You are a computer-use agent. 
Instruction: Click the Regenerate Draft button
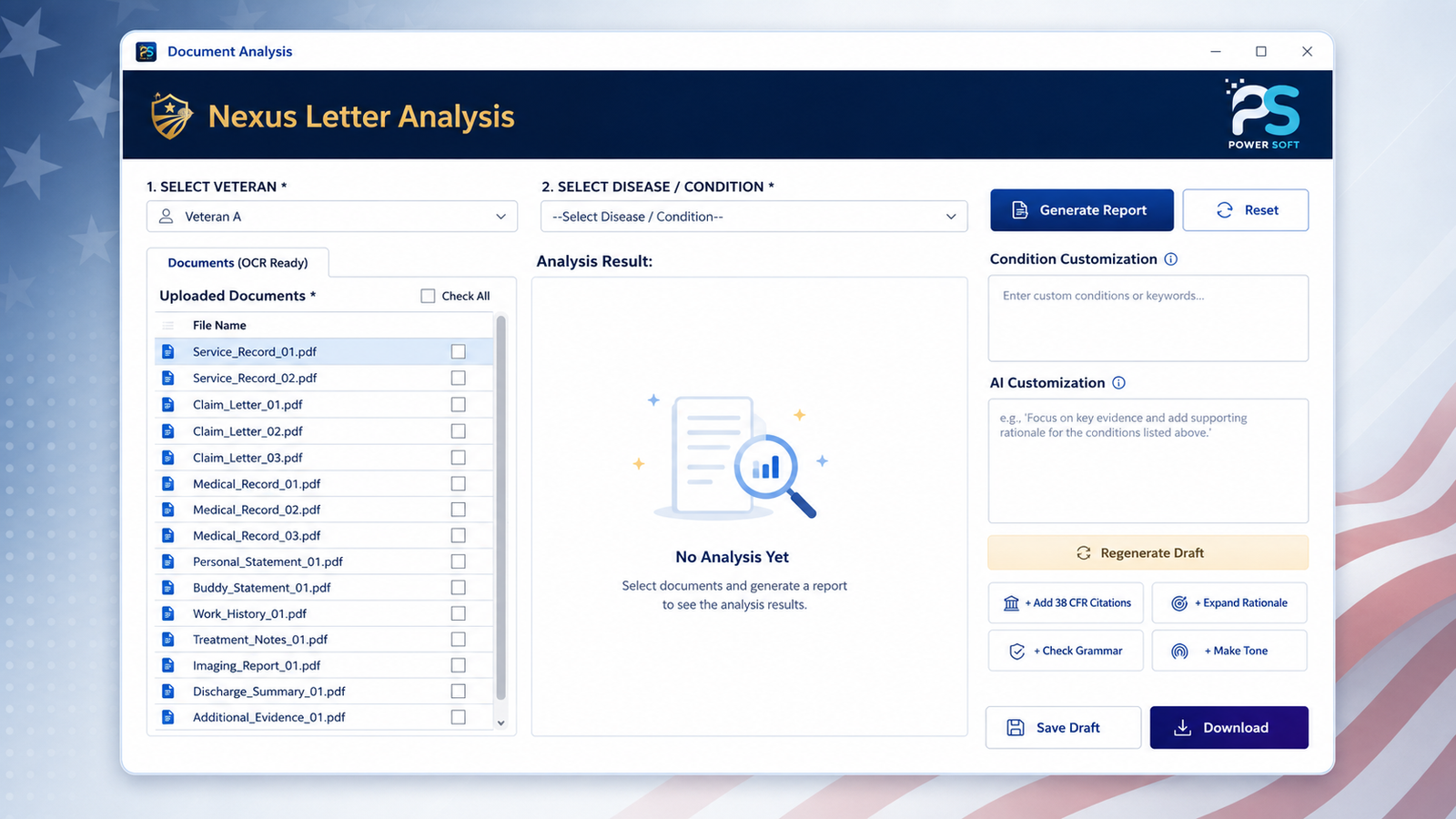point(1148,553)
